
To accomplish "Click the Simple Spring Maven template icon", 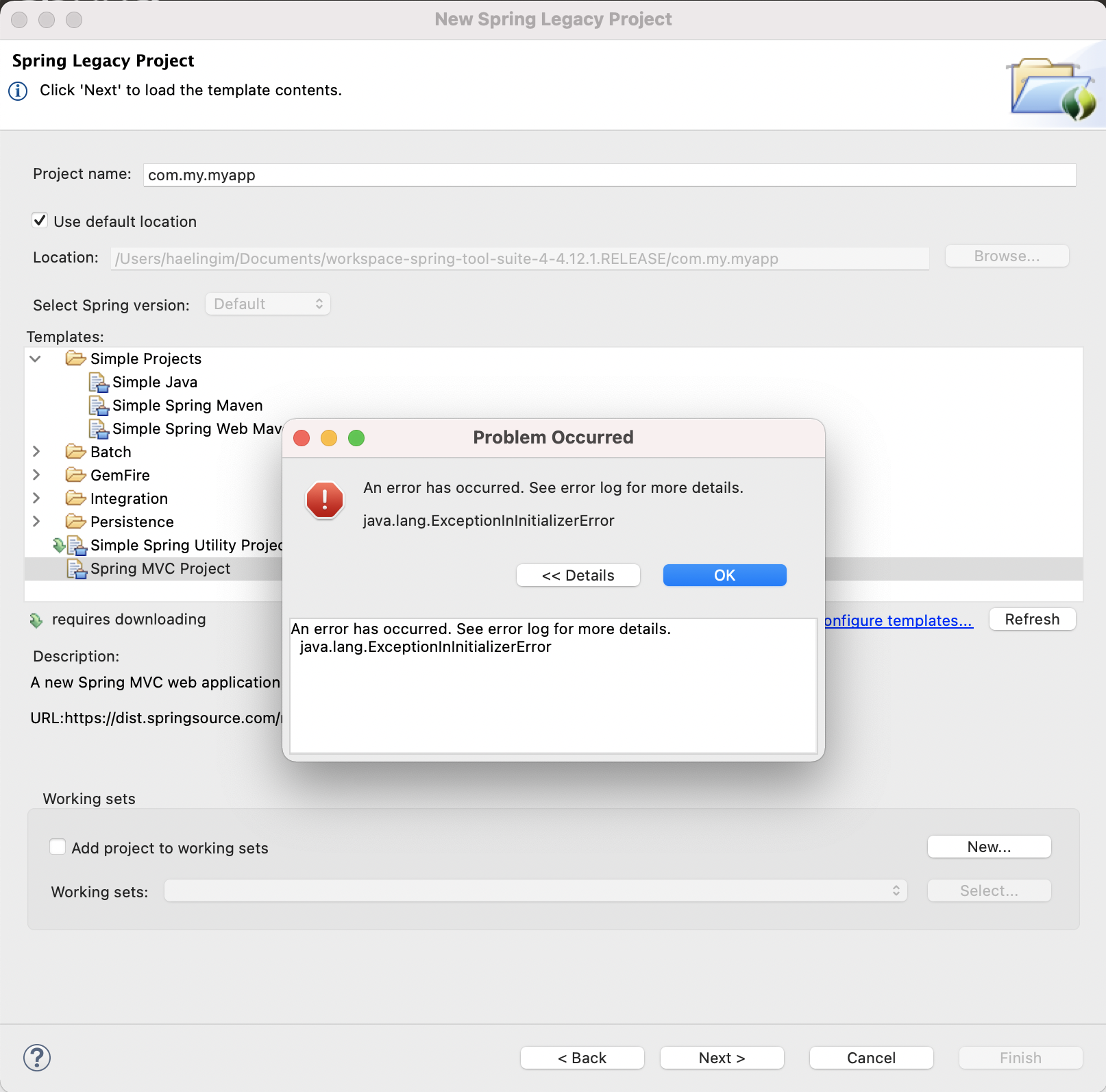I will [99, 405].
